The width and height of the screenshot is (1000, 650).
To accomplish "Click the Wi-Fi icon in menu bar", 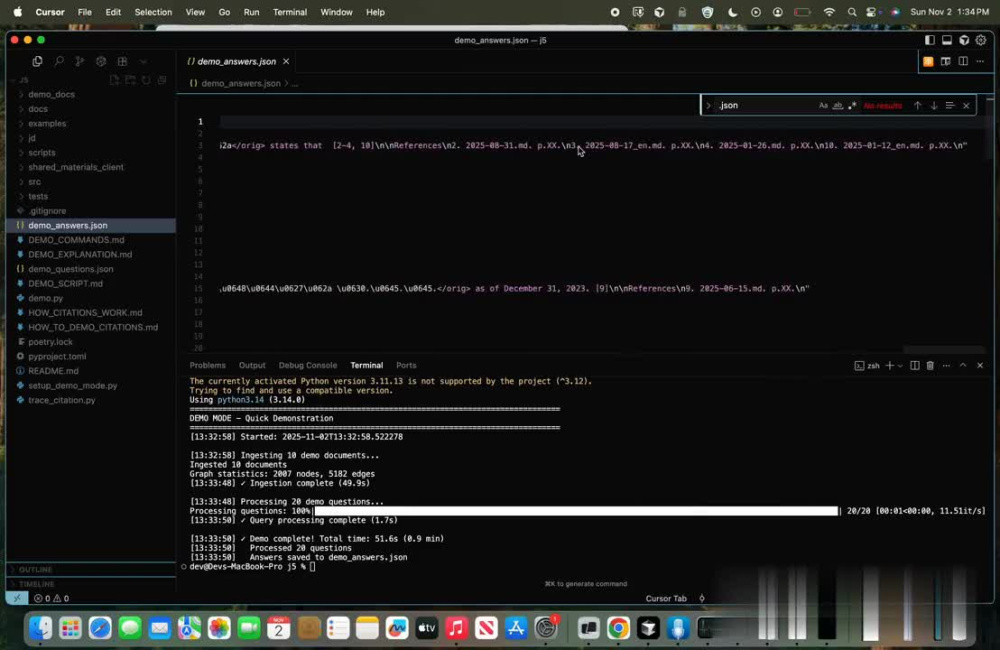I will (x=828, y=12).
